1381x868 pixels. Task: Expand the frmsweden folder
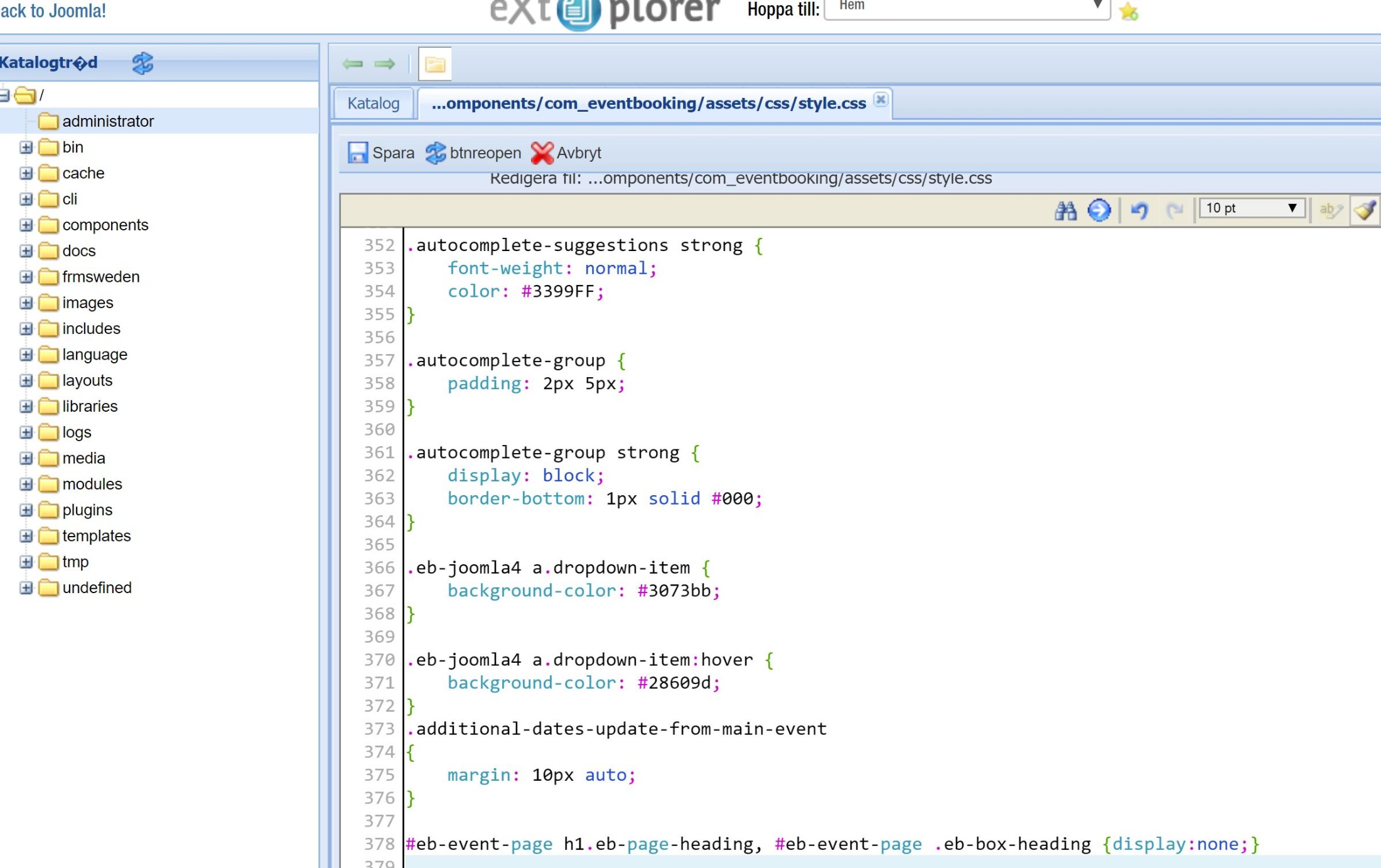pyautogui.click(x=26, y=277)
